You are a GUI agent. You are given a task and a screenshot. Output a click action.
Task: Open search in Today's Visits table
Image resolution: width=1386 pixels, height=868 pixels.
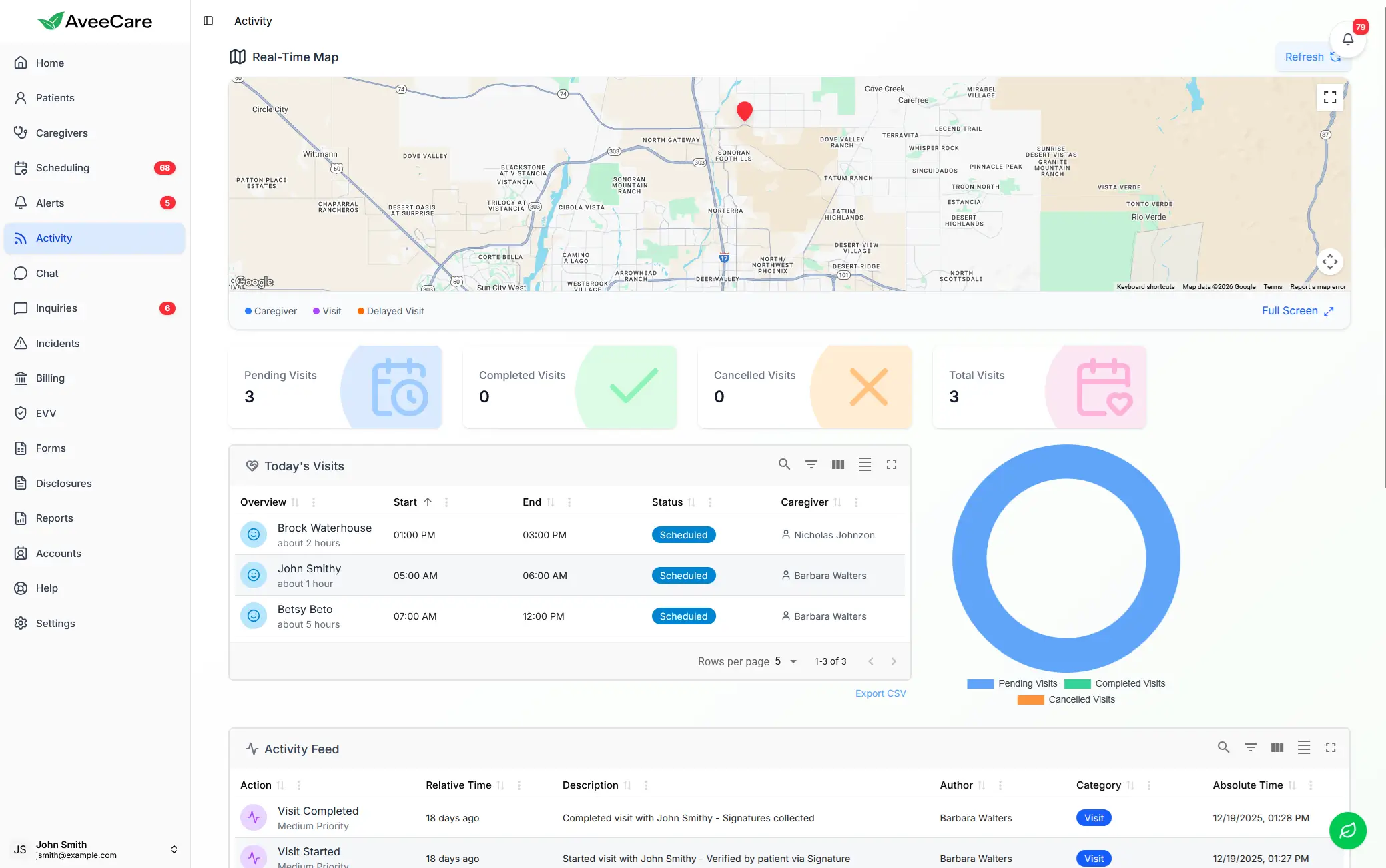(784, 464)
